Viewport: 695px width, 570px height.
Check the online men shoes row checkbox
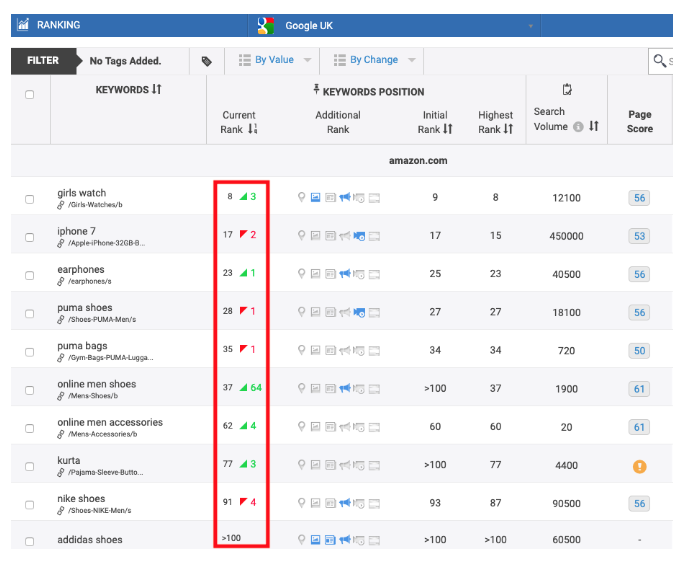coord(30,390)
